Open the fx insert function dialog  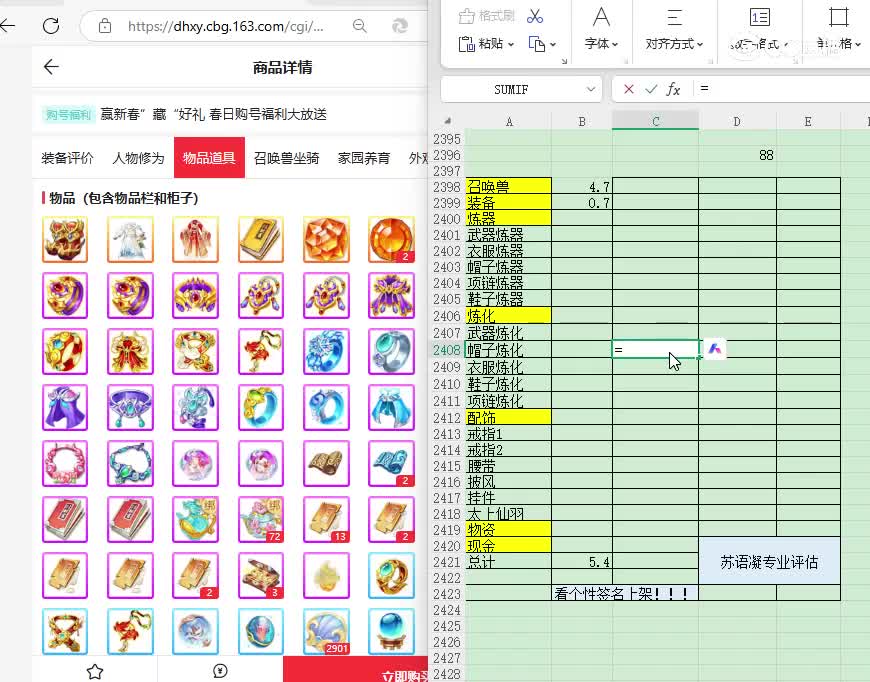tap(673, 89)
